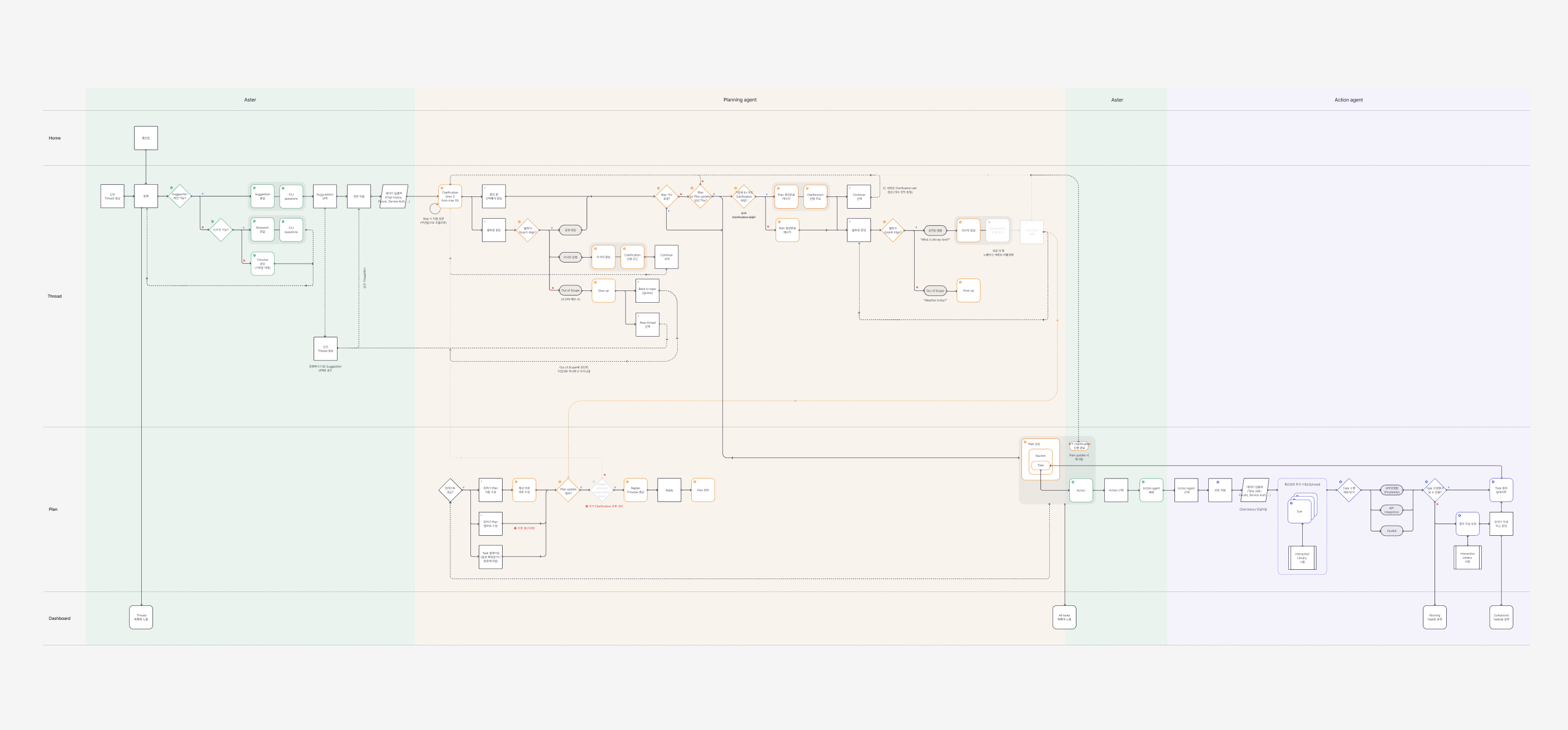Click the Back to topic (Ignore) box
Image resolution: width=1568 pixels, height=730 pixels.
pos(647,290)
